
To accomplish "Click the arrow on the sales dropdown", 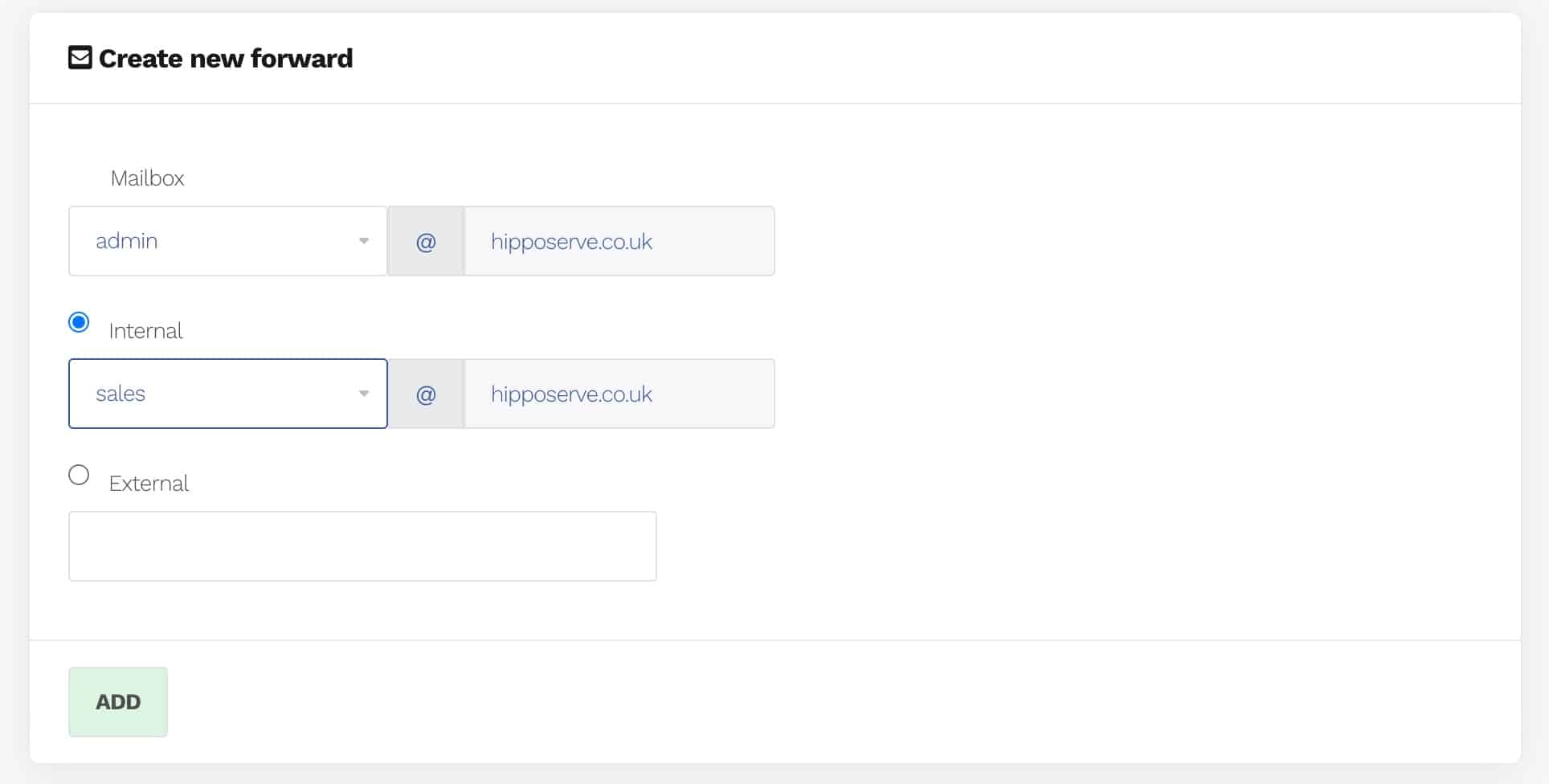I will coord(363,394).
